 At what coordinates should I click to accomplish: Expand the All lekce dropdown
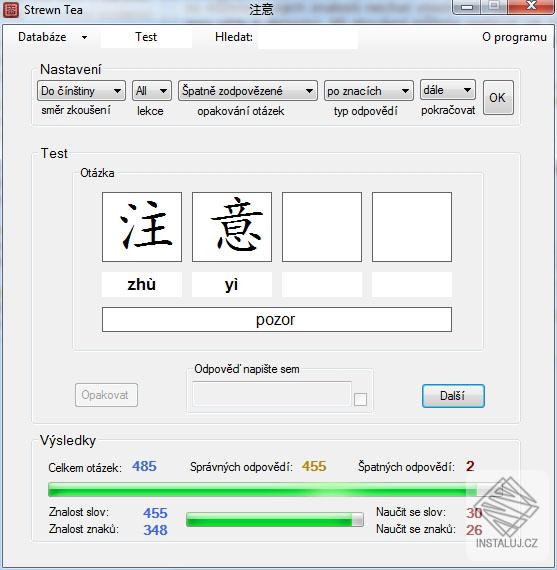click(x=152, y=91)
